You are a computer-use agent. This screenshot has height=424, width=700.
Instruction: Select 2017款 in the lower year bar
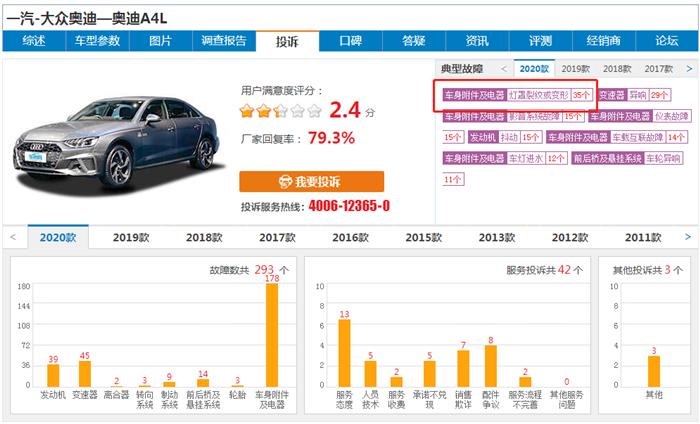pos(278,237)
